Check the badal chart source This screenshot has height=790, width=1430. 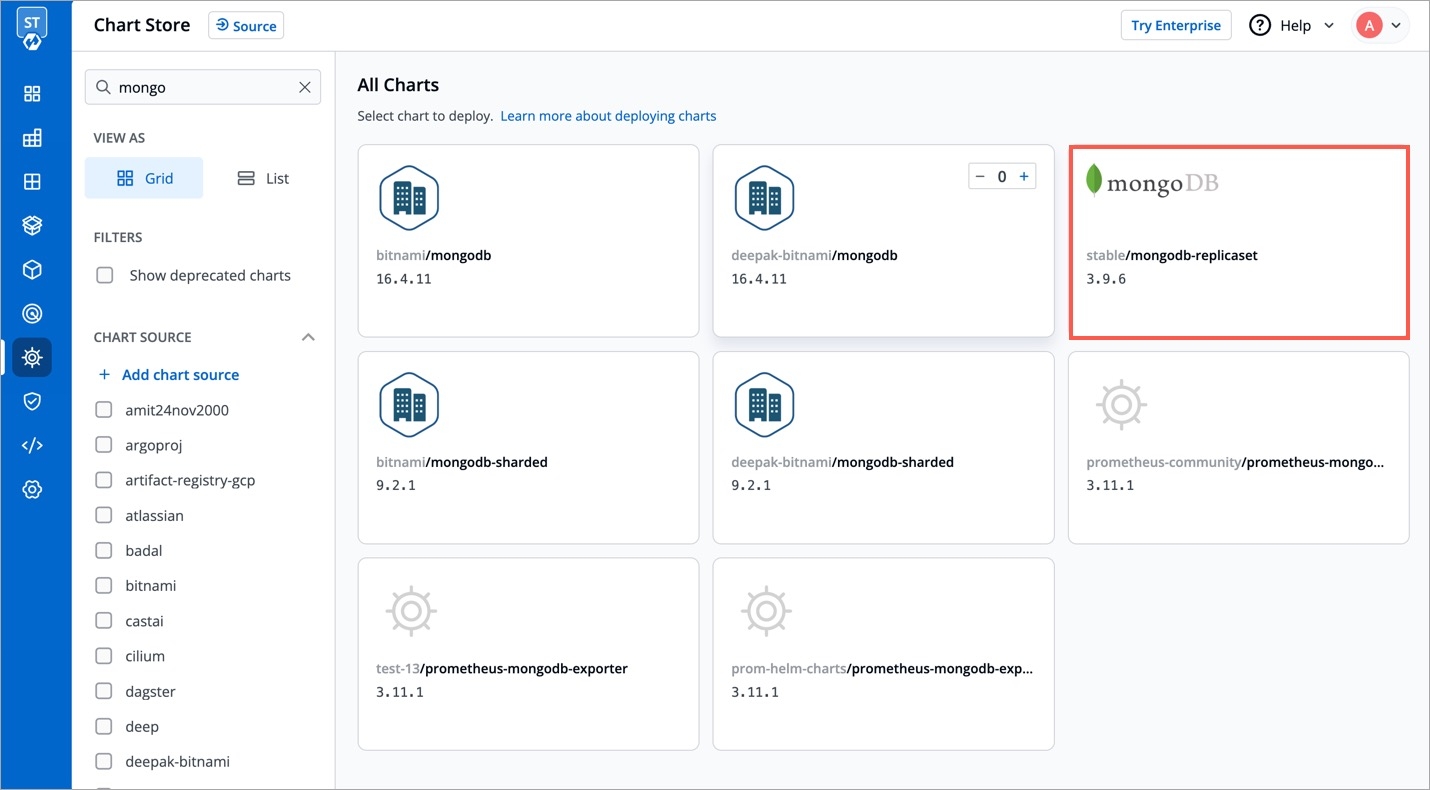click(x=104, y=551)
